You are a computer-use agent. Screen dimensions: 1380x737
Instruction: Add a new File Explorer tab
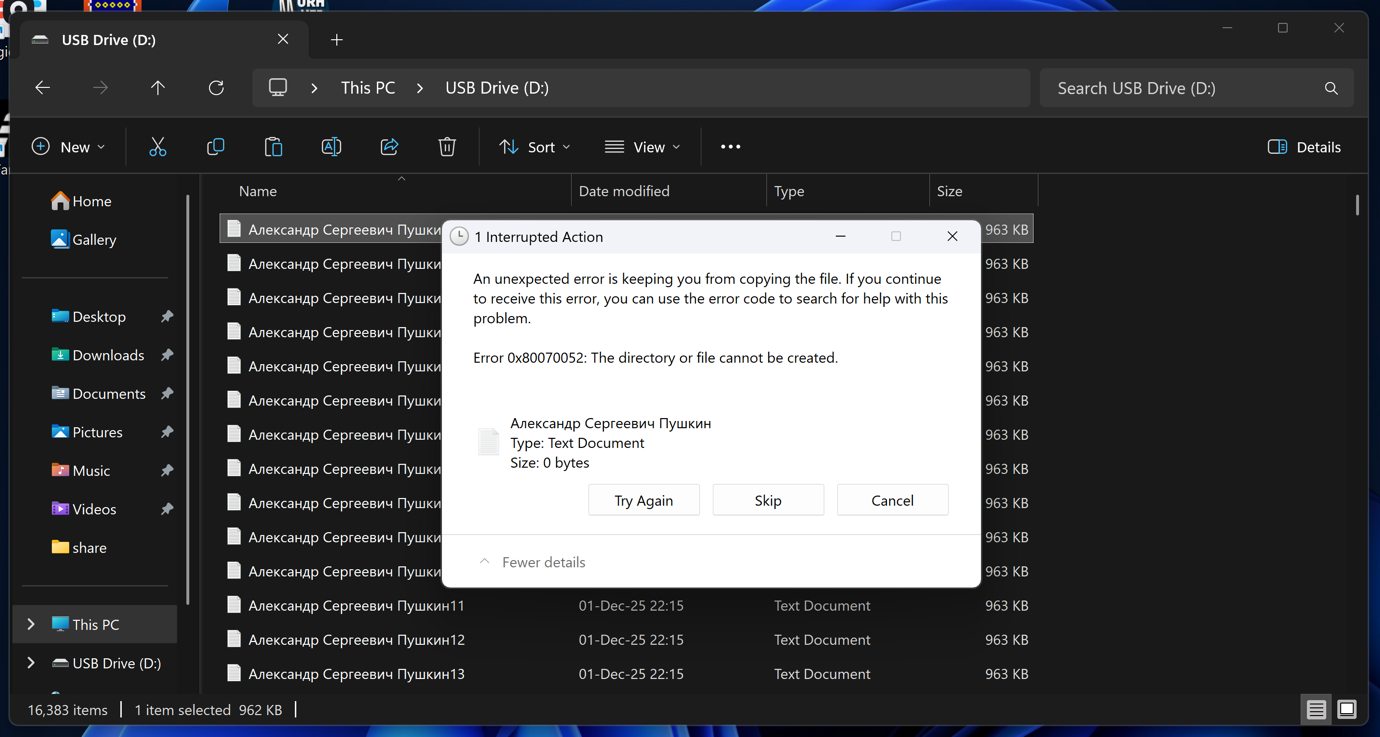pyautogui.click(x=337, y=40)
